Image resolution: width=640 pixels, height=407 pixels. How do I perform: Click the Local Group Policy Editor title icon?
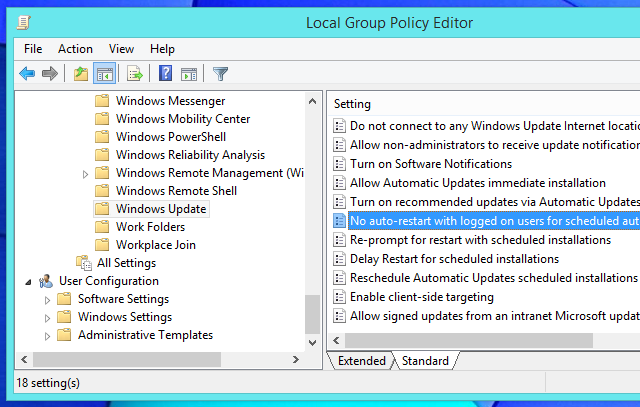click(24, 22)
